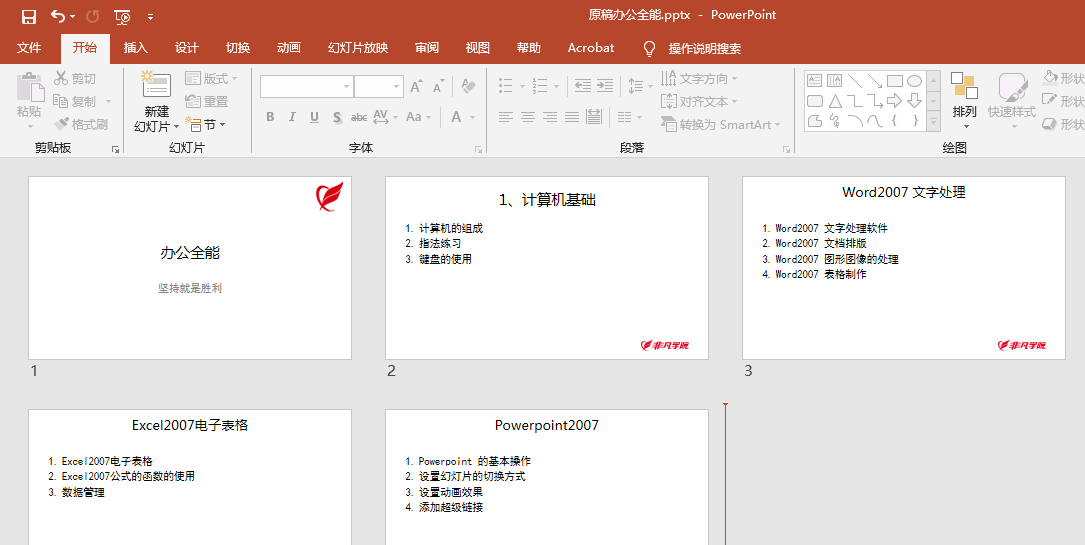
Task: Open font dialog launcher in 字体 group
Action: 478,149
